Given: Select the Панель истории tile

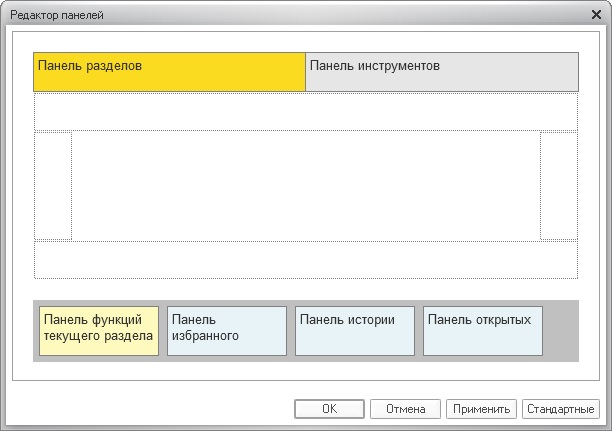Looking at the screenshot, I should coord(355,331).
